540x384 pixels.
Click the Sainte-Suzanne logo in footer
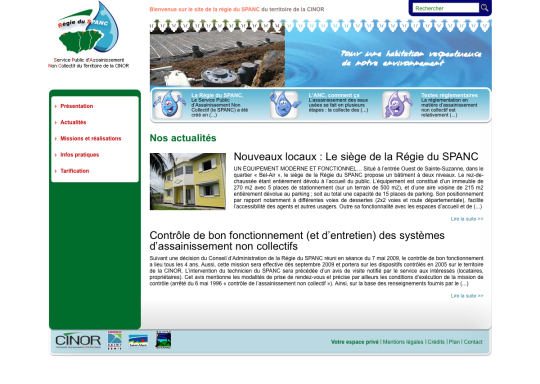[x=163, y=340]
